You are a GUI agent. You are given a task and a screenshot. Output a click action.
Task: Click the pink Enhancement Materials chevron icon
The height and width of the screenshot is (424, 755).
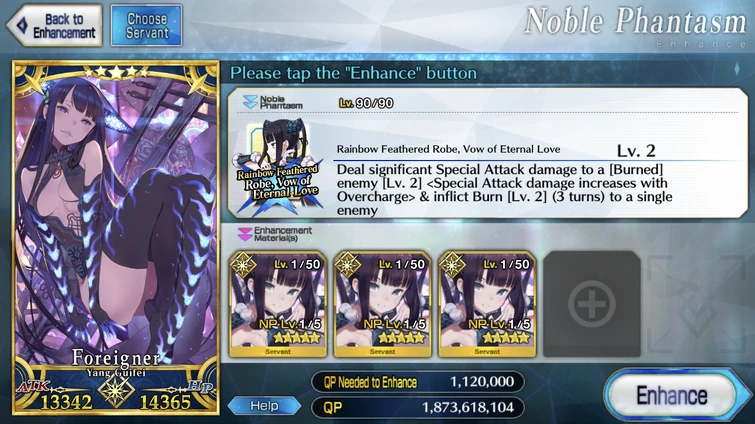[245, 234]
